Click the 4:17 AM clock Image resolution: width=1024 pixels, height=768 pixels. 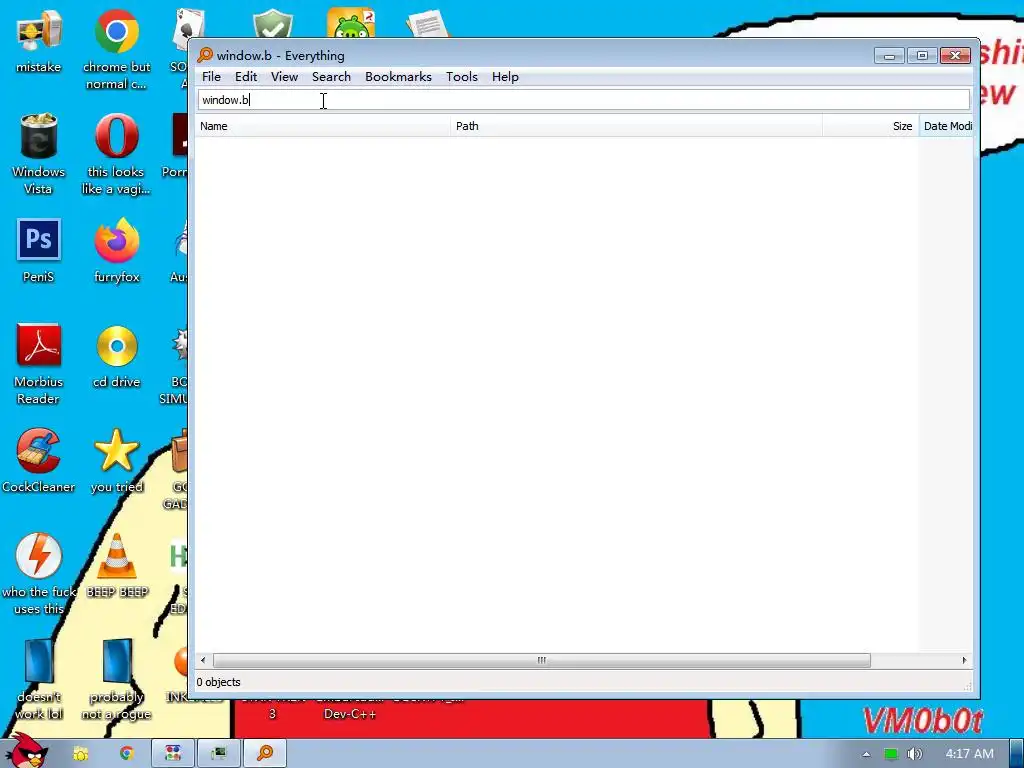point(969,754)
